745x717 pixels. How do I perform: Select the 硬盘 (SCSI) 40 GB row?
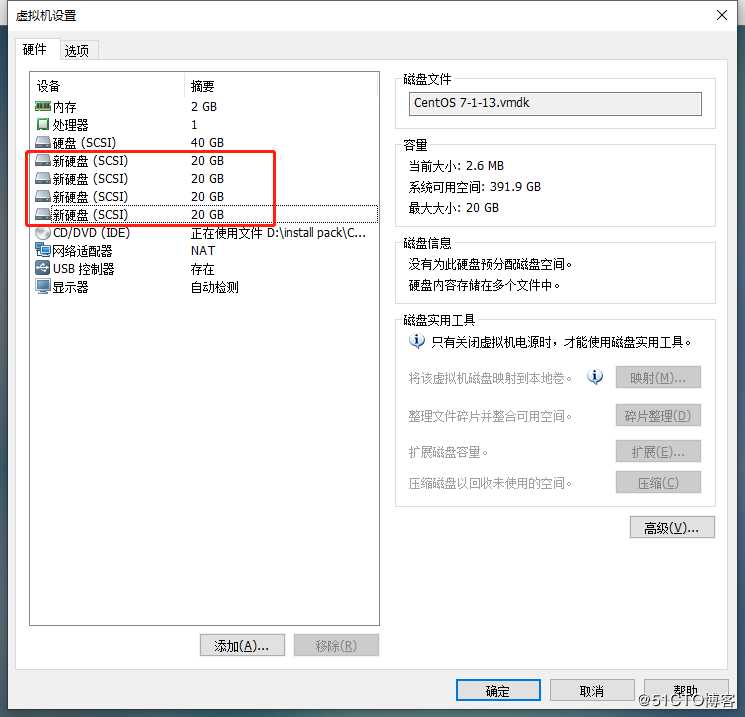204,143
